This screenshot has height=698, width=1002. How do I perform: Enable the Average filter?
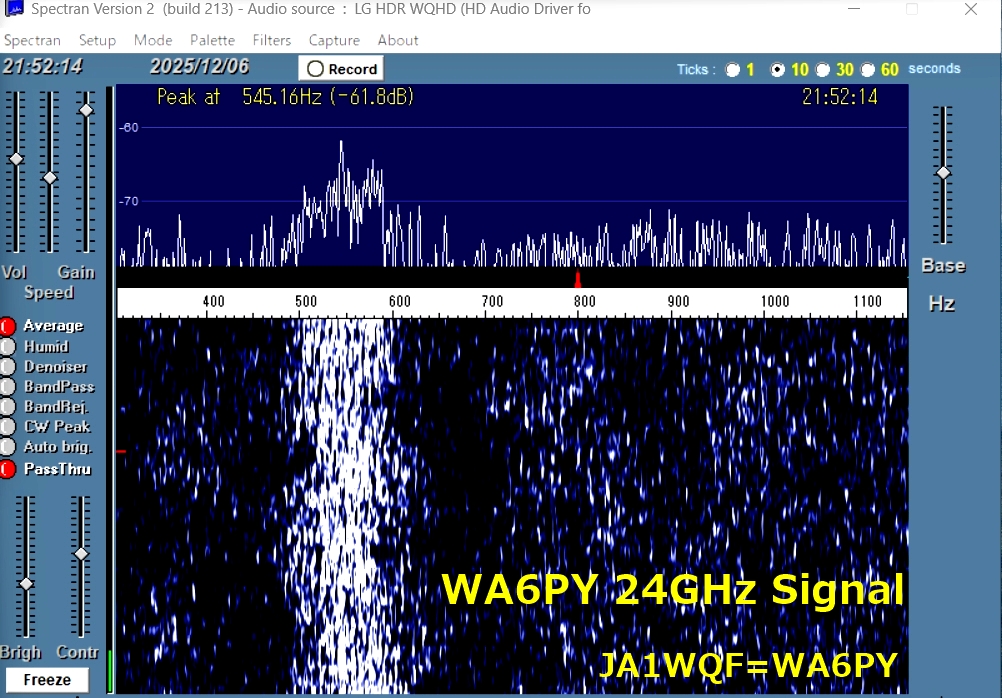click(10, 325)
